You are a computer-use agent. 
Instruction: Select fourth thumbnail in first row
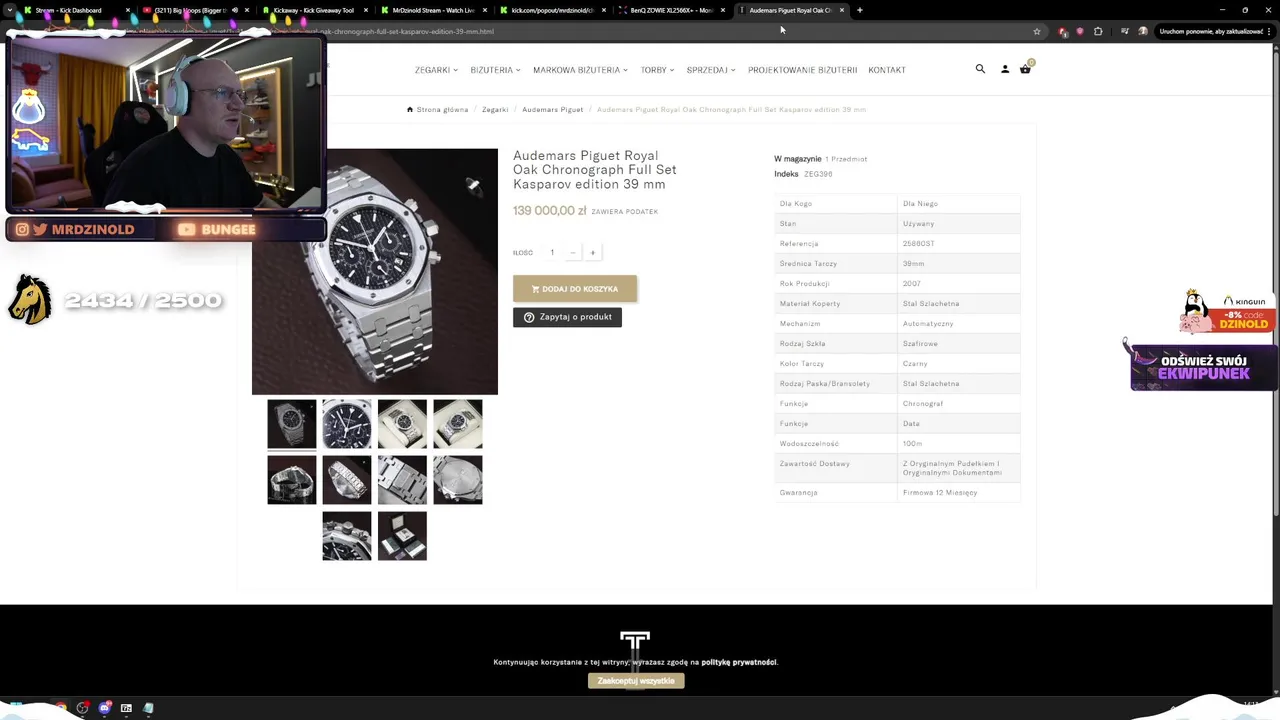[458, 424]
